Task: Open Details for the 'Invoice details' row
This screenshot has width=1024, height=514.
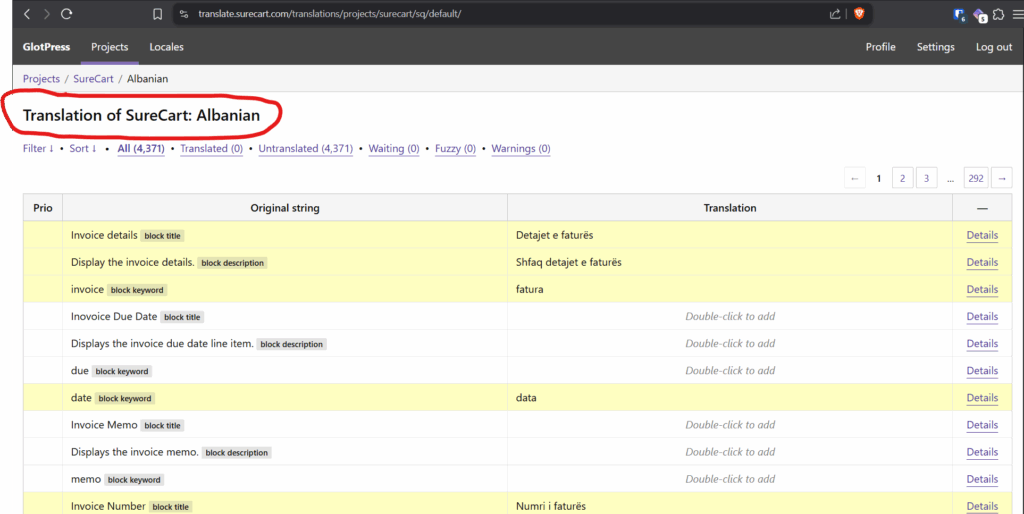Action: click(x=981, y=236)
